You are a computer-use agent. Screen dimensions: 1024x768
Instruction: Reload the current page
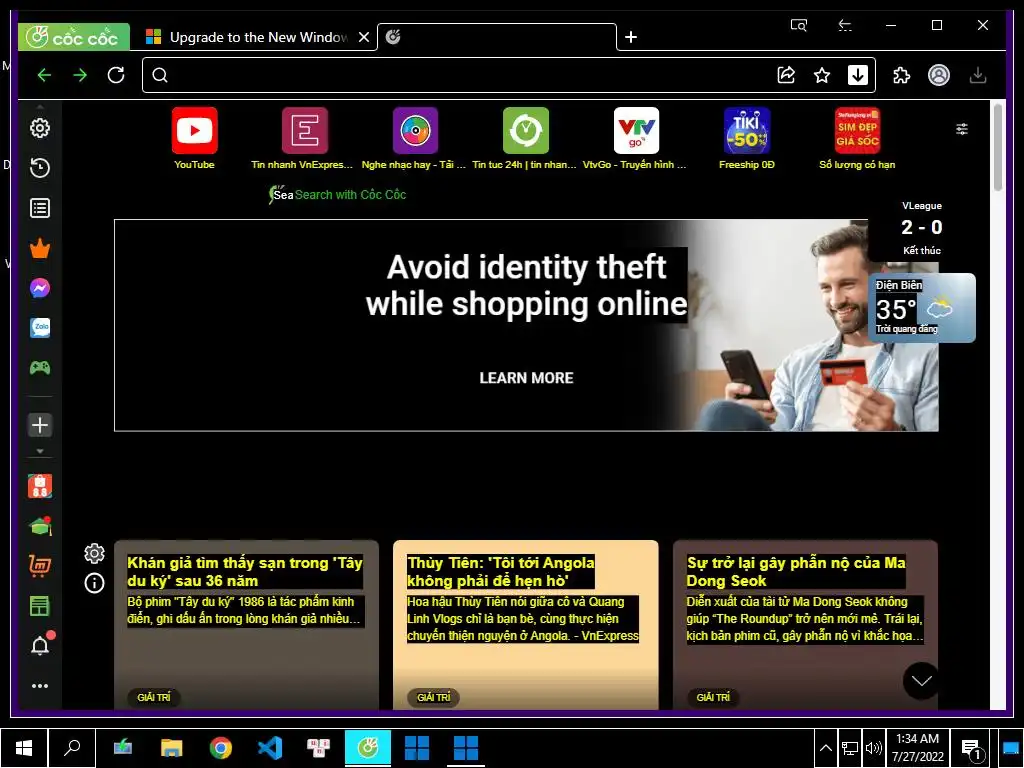click(x=116, y=75)
